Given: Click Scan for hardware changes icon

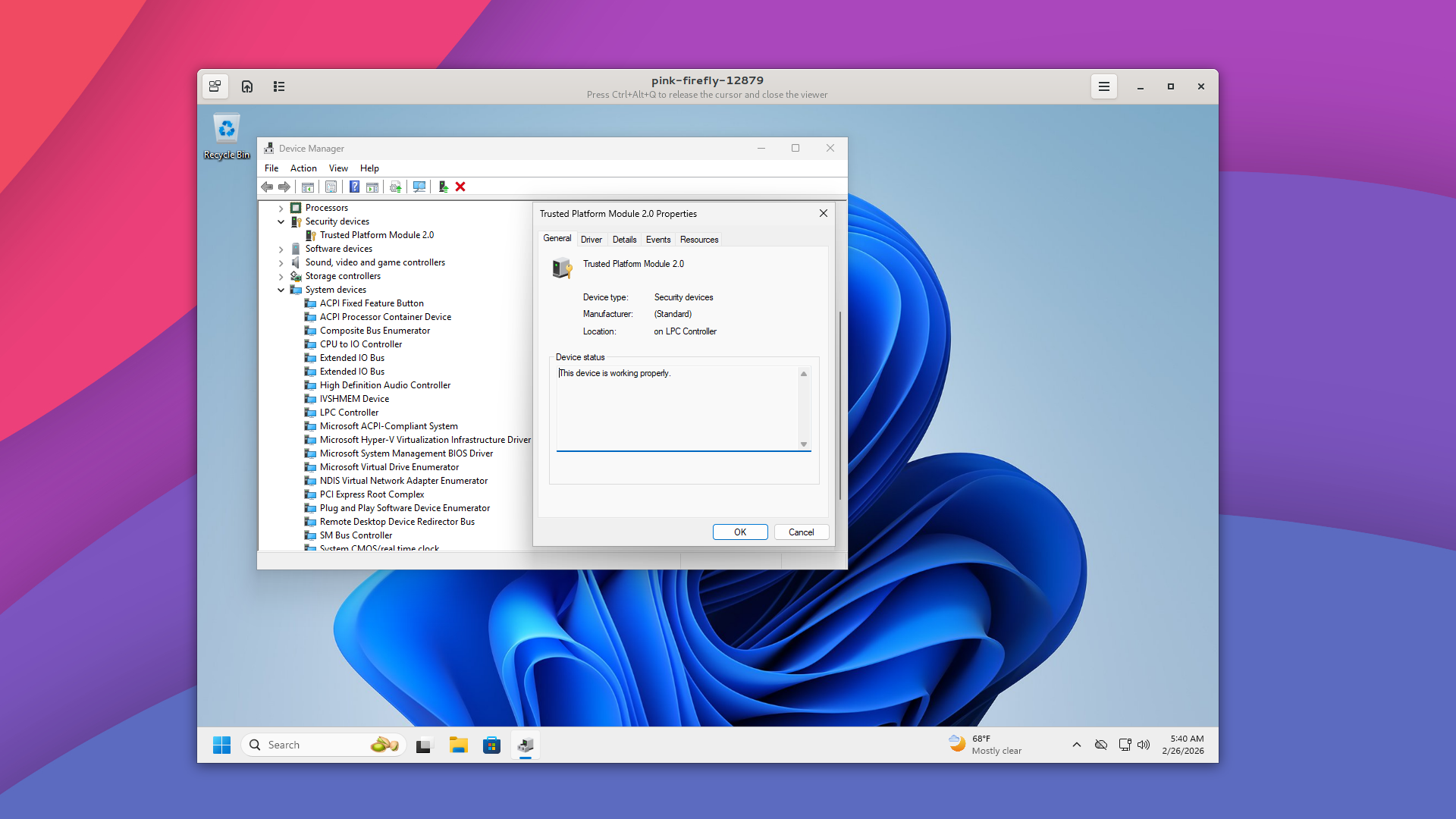Looking at the screenshot, I should click(419, 187).
